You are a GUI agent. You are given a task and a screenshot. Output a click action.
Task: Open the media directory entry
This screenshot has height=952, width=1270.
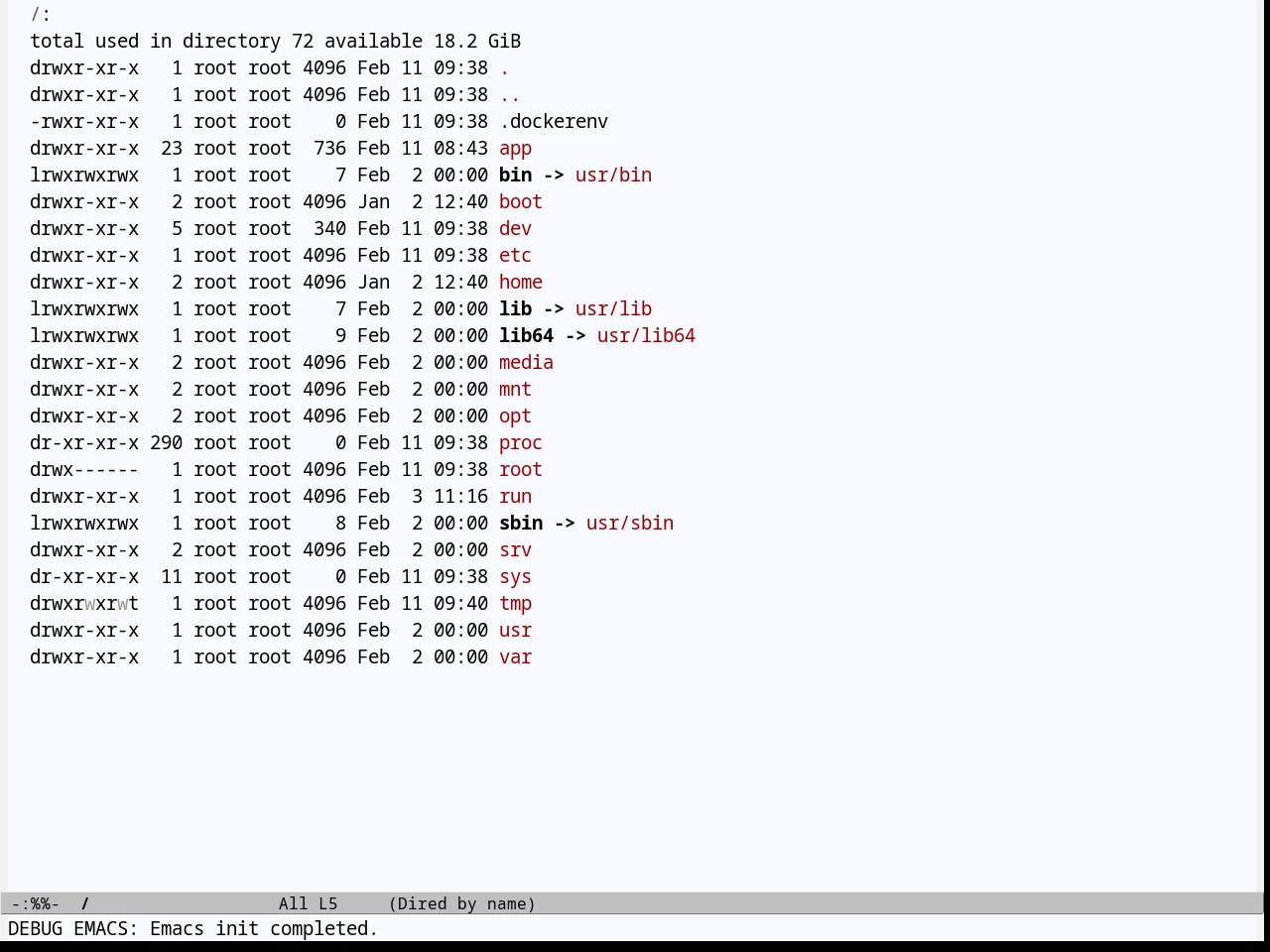point(526,363)
